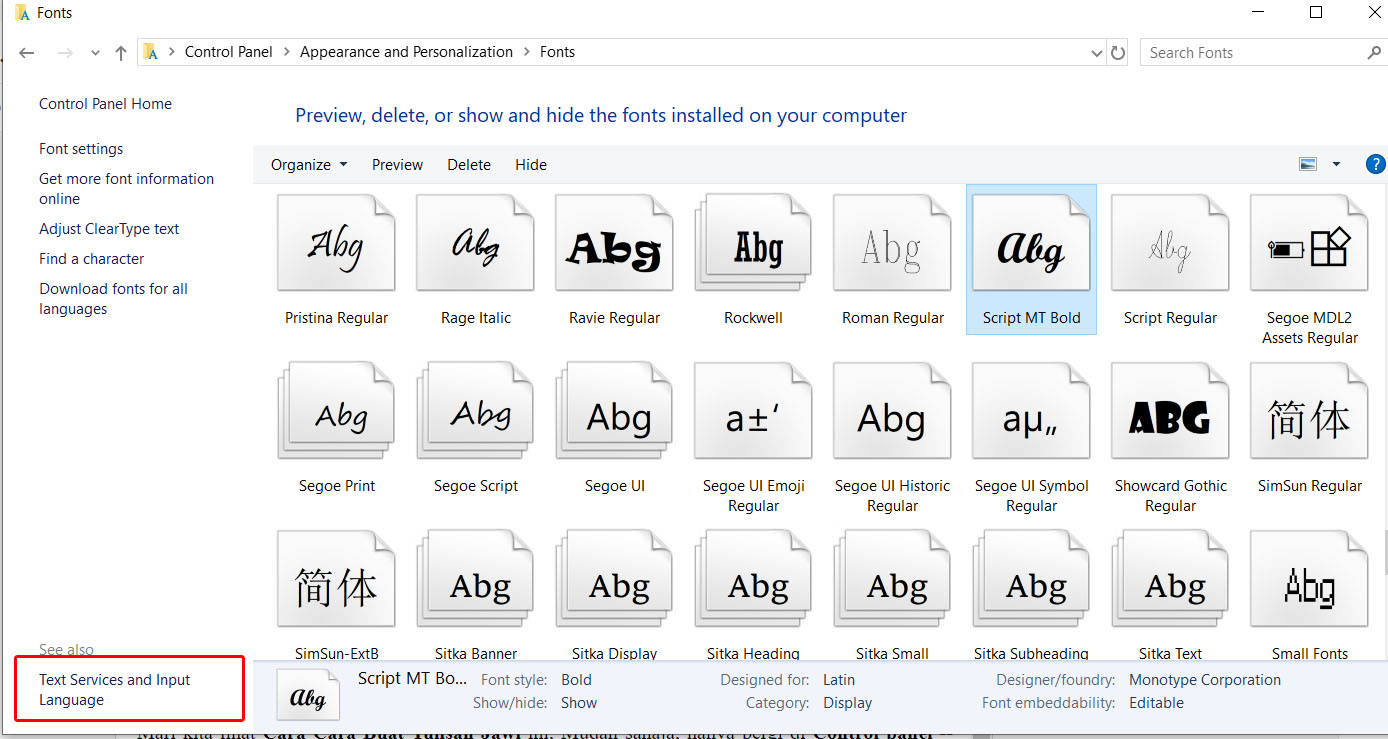Select the Sitka Banner font icon

point(475,579)
